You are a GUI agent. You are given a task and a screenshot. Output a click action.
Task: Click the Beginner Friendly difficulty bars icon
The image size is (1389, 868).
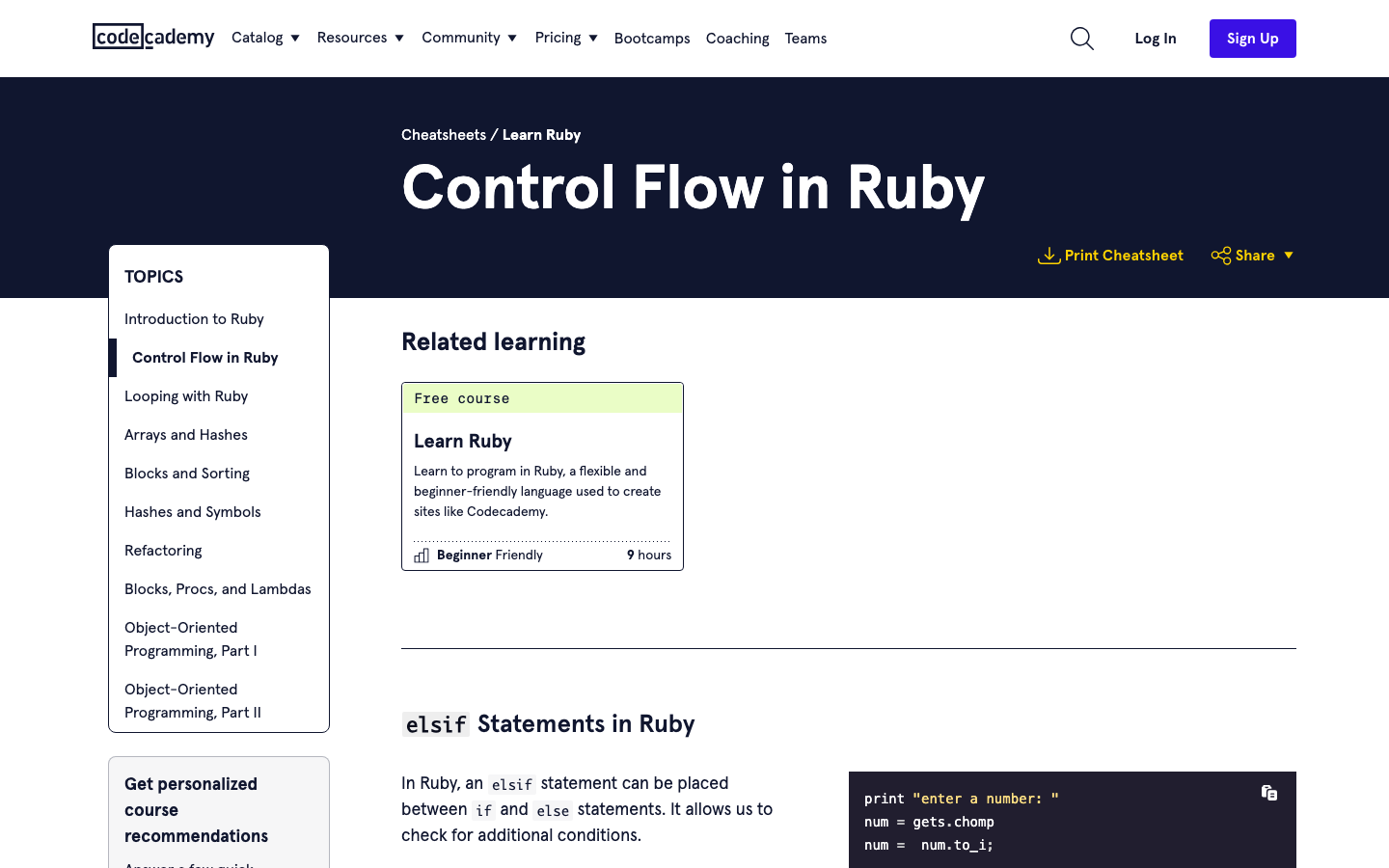(422, 556)
